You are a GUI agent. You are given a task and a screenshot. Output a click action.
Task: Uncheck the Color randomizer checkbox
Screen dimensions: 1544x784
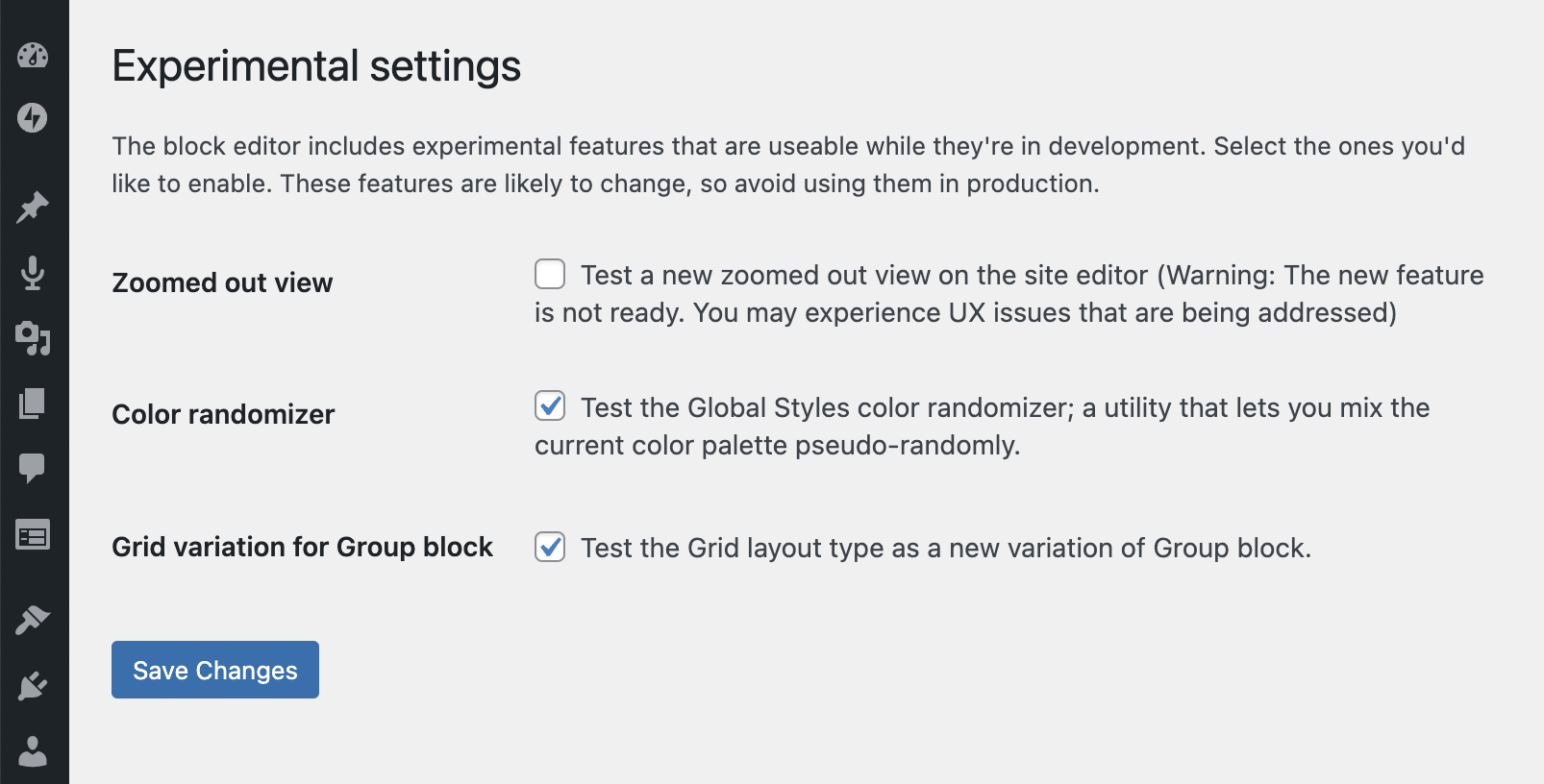(550, 406)
